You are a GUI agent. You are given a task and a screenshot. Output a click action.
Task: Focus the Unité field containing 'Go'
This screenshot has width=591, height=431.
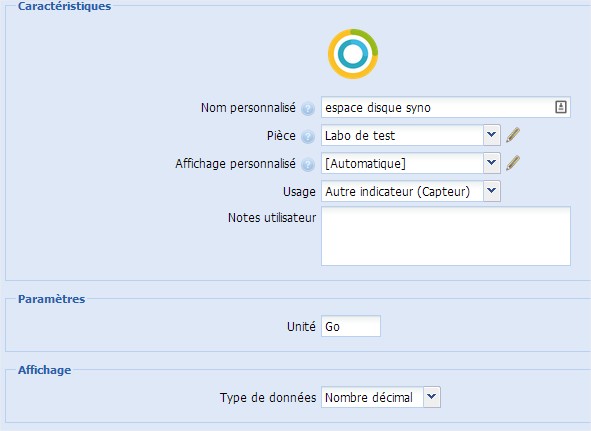pyautogui.click(x=351, y=326)
